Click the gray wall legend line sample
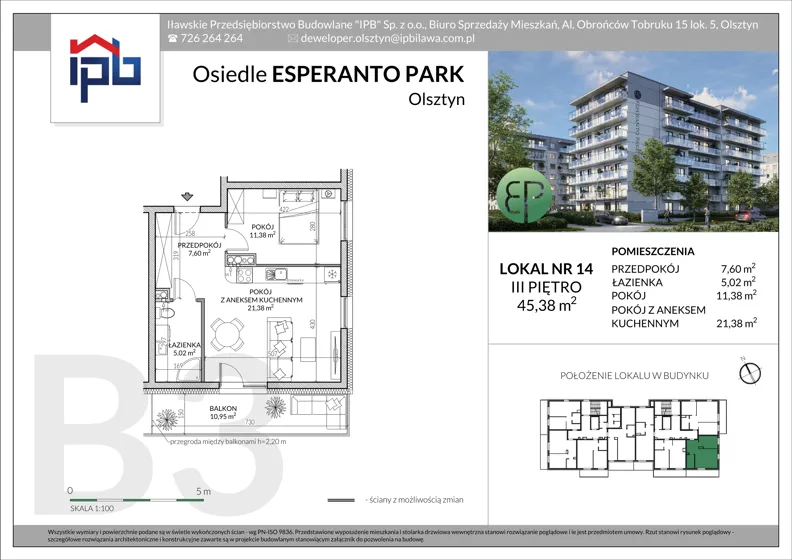The height and width of the screenshot is (560, 792). (x=341, y=500)
